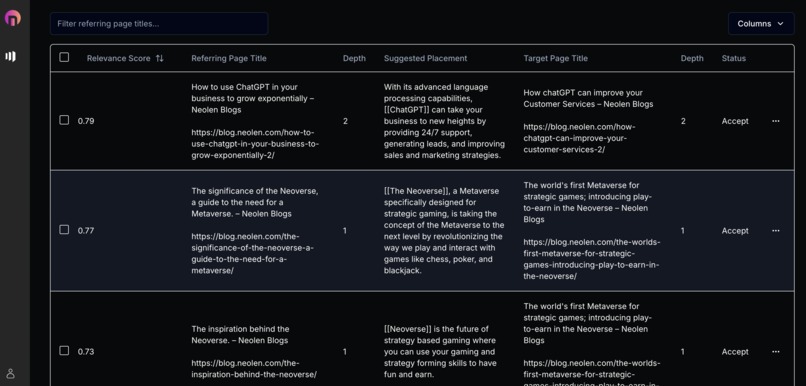Viewport: 806px width, 386px height.
Task: Open the-inspiration-behind-the-neoverse referring URL
Action: point(254,368)
